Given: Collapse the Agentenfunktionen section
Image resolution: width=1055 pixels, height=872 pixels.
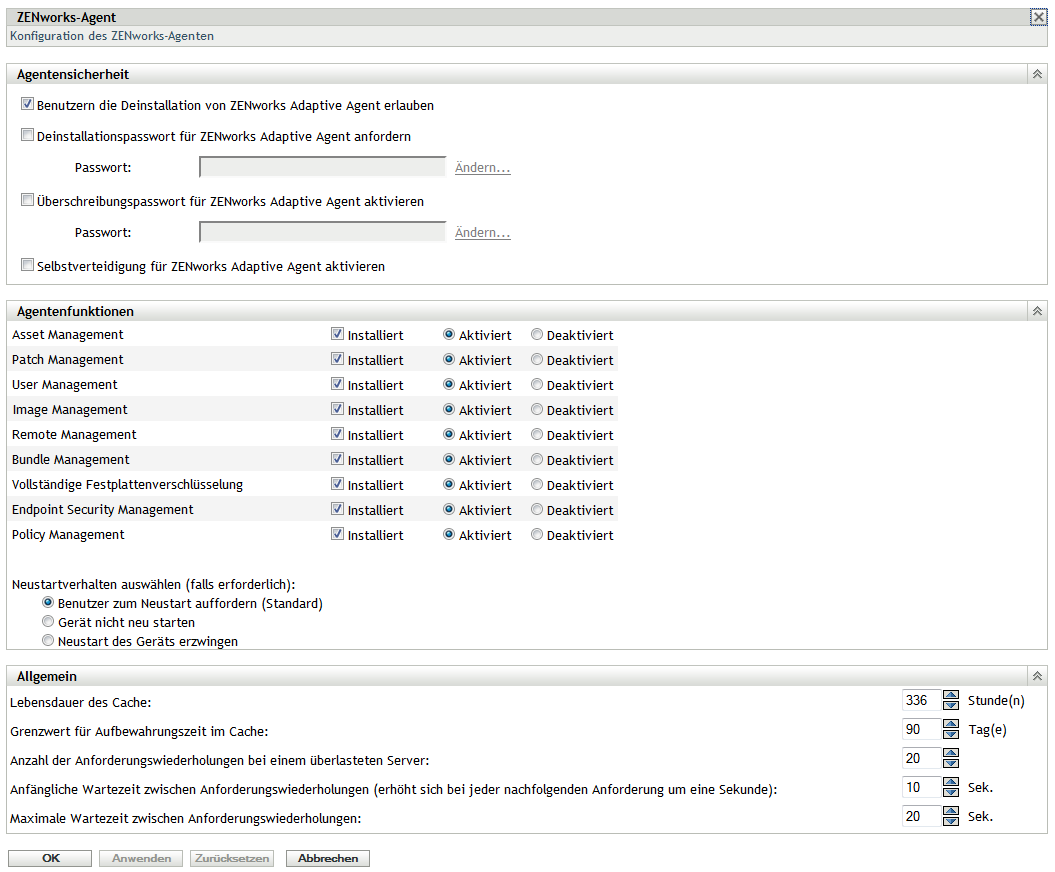Looking at the screenshot, I should pyautogui.click(x=1037, y=311).
